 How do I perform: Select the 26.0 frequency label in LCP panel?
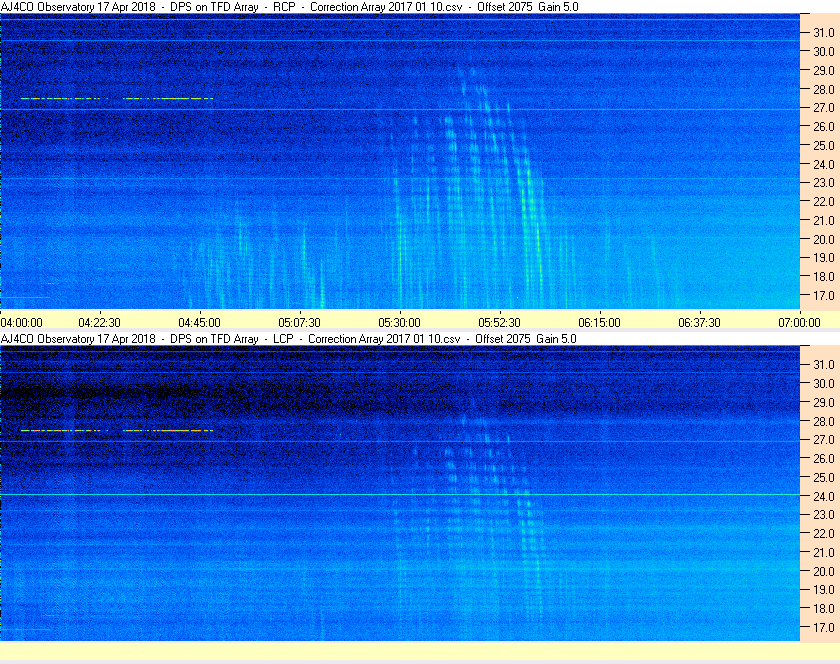coord(824,458)
